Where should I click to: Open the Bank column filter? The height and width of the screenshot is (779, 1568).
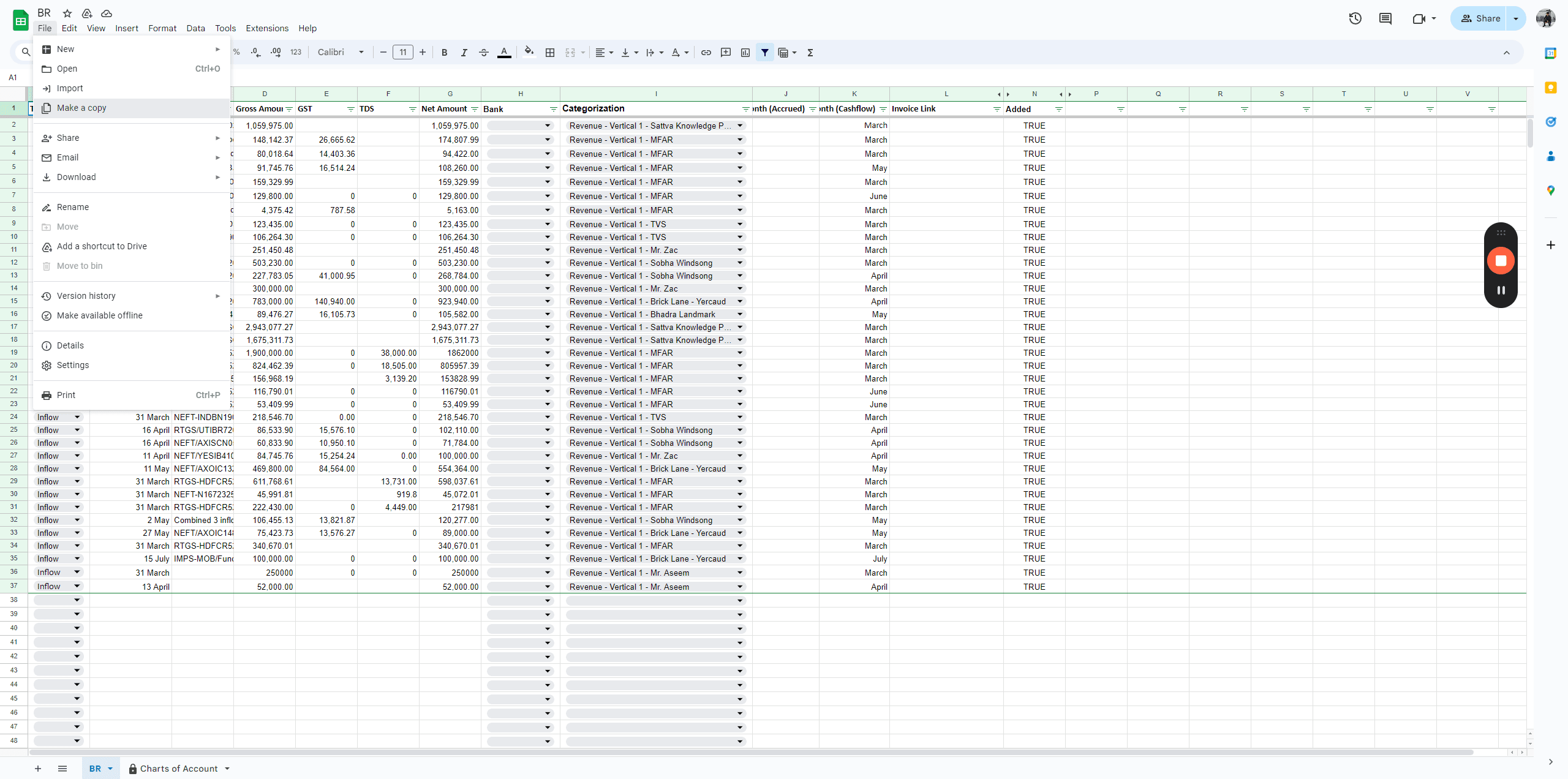tap(553, 109)
